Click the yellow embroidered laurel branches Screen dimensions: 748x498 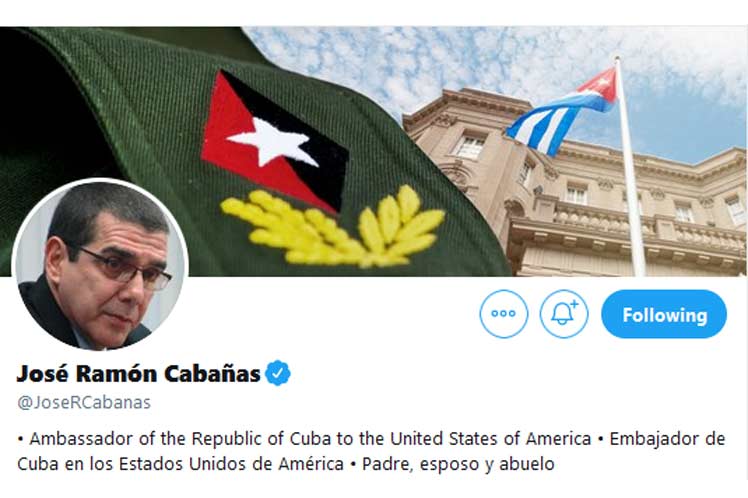click(333, 228)
